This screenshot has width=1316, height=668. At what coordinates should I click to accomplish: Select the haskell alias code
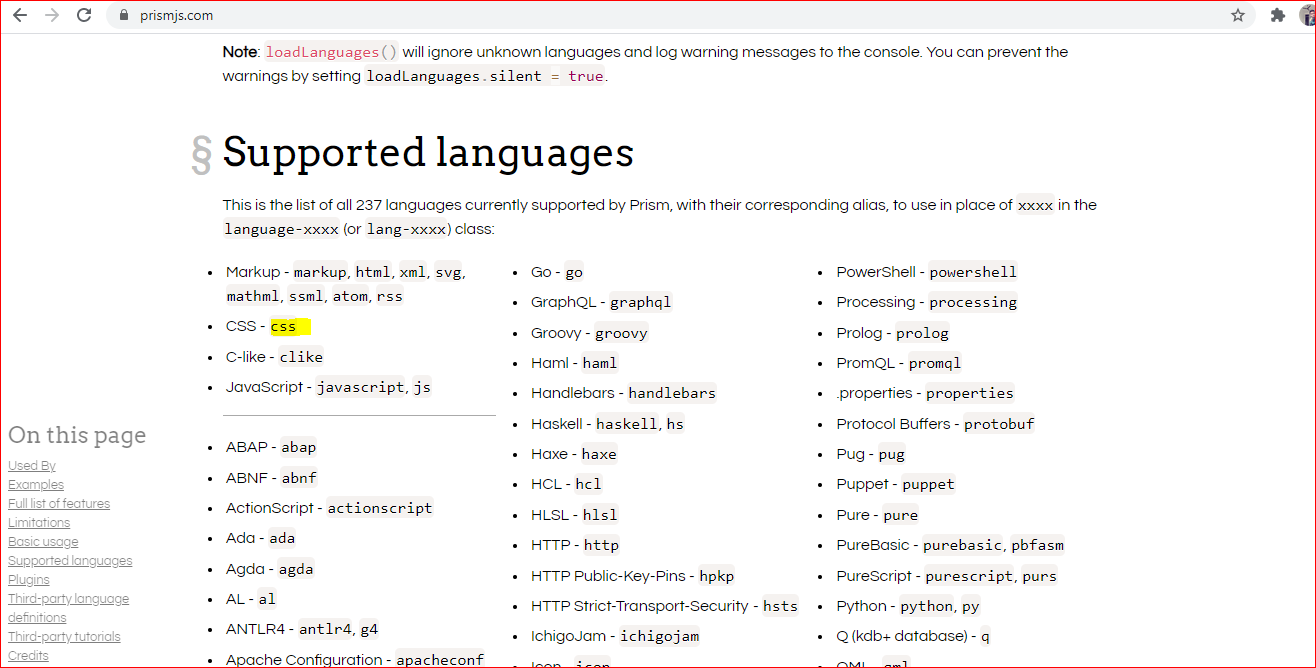click(627, 424)
